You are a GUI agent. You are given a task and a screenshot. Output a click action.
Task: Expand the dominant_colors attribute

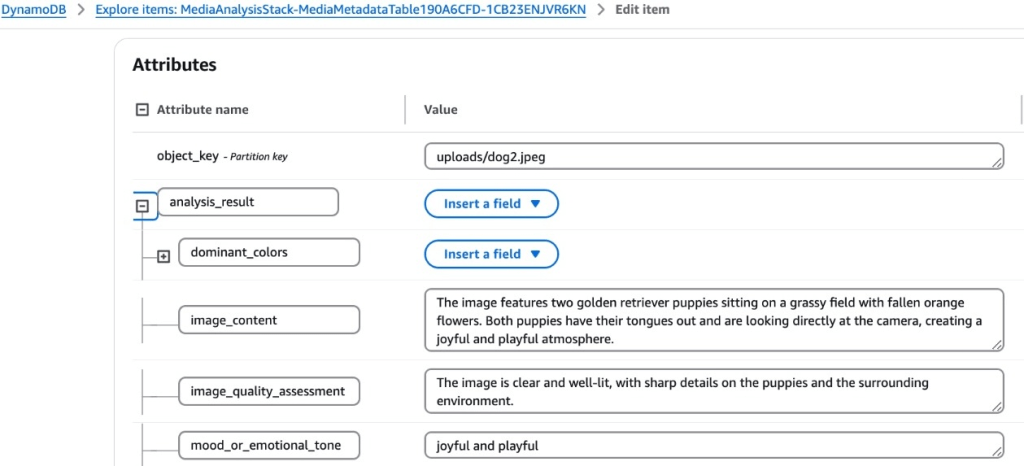[164, 257]
